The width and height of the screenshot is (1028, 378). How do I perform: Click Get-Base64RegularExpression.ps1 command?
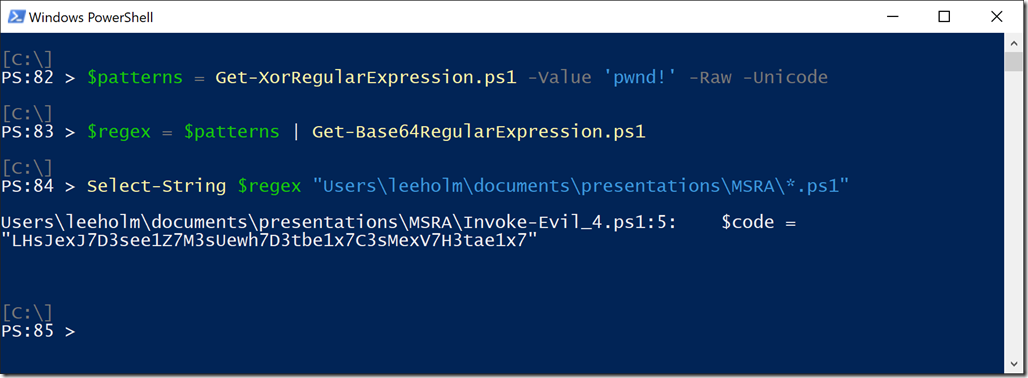tap(479, 132)
